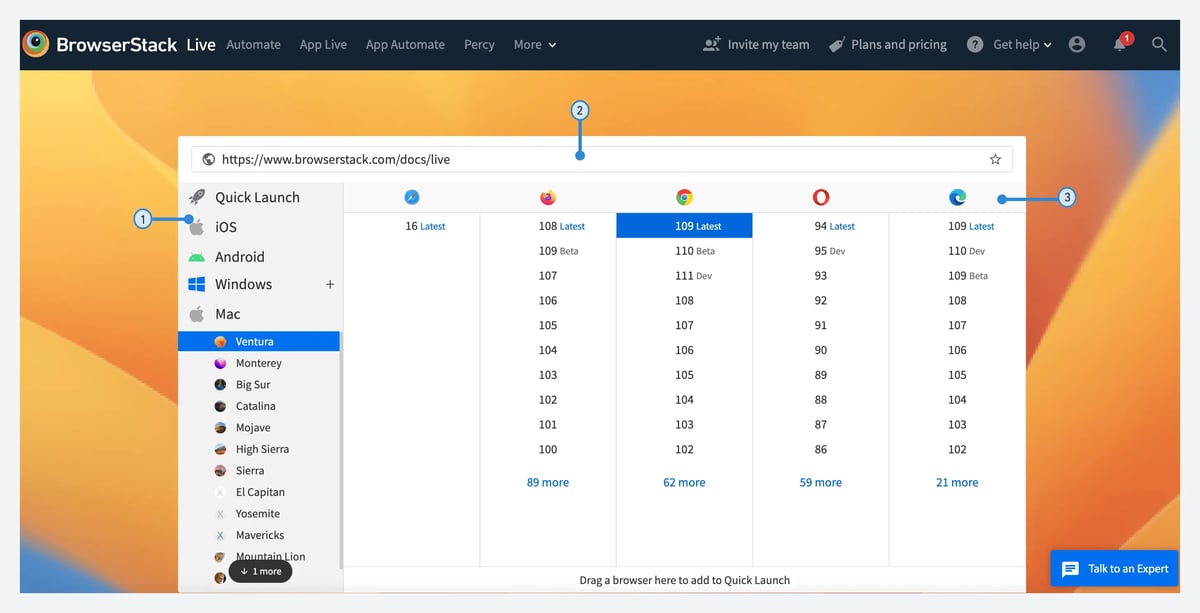Open search in the top navigation

(x=1159, y=44)
